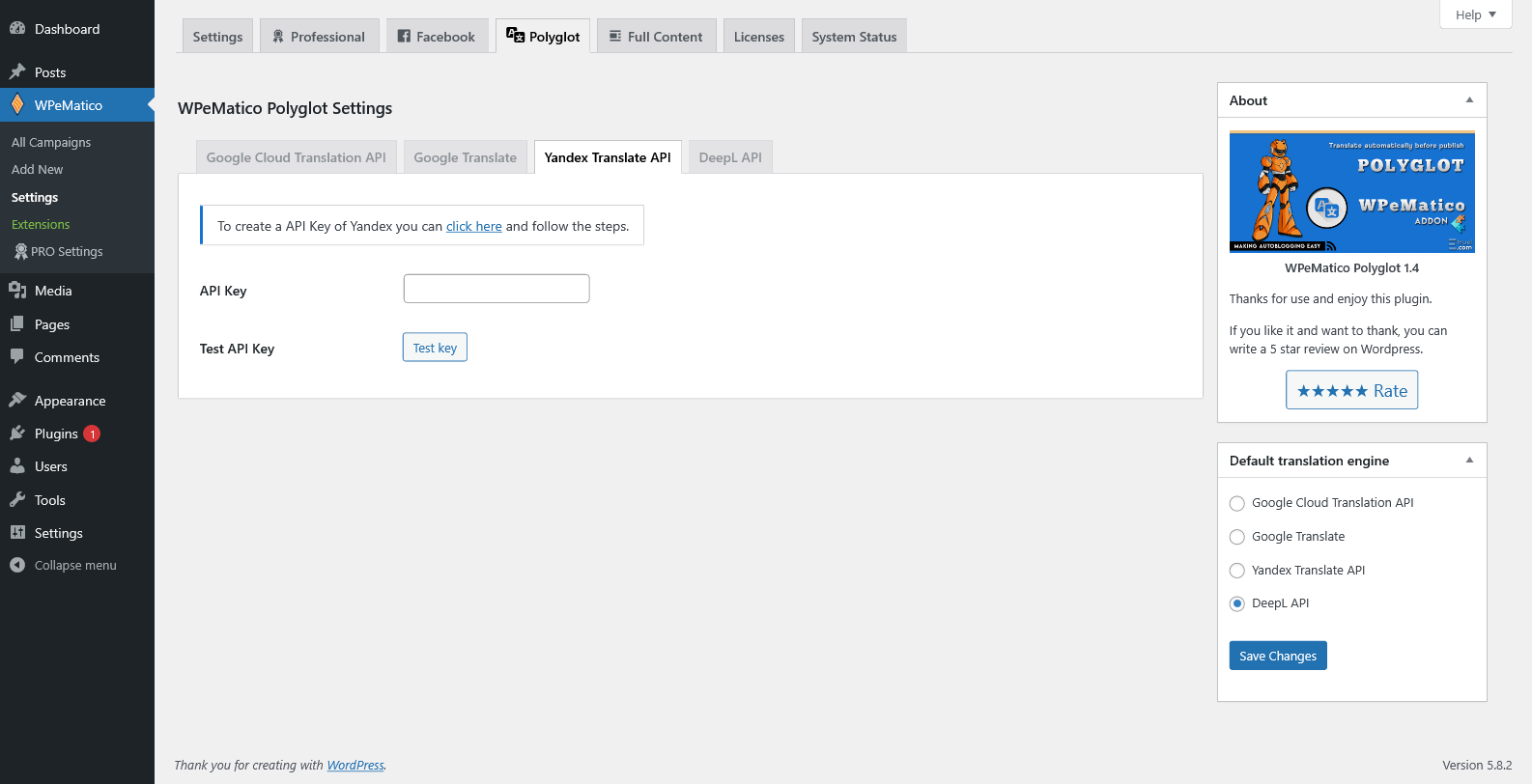
Task: Open the WordPress footer link
Action: (x=355, y=766)
